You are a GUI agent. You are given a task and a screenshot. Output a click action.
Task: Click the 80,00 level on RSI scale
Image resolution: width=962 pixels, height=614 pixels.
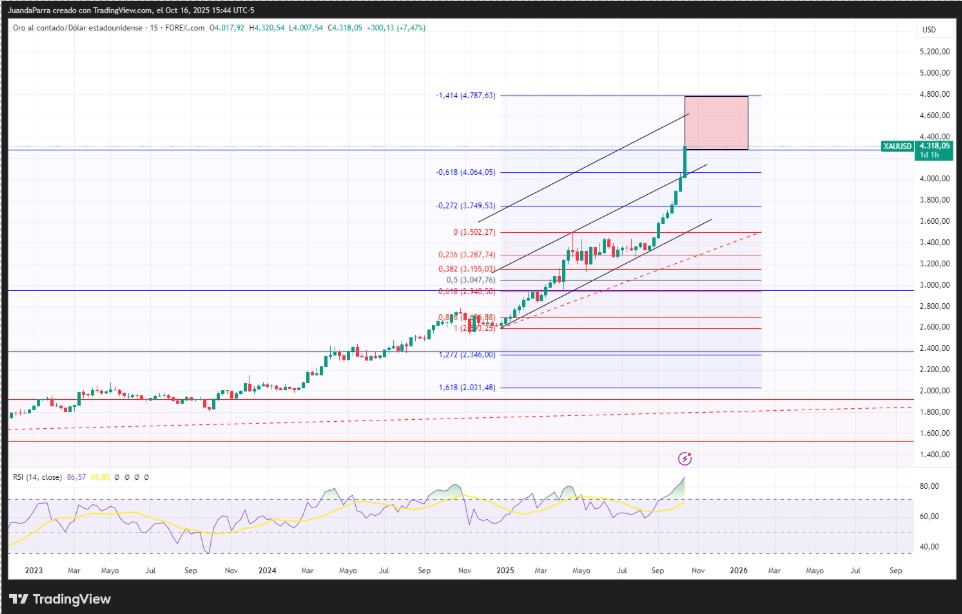click(x=931, y=487)
